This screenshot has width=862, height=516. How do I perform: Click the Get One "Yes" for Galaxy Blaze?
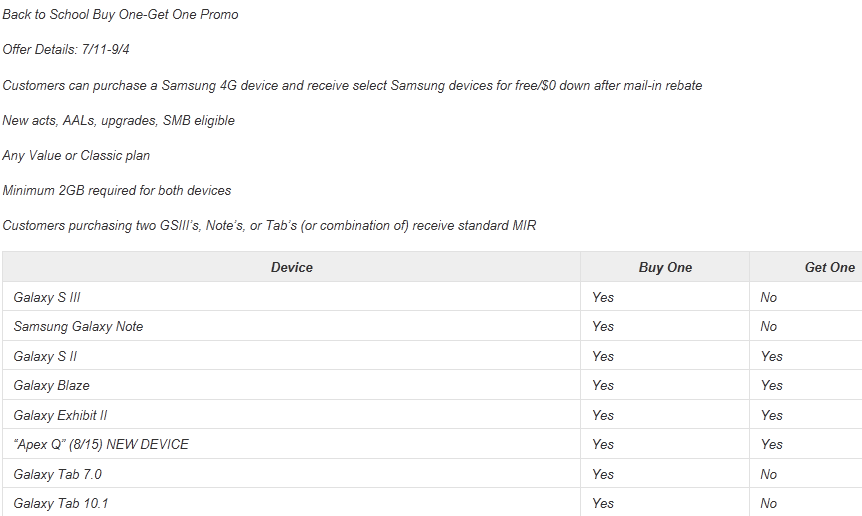tap(771, 385)
